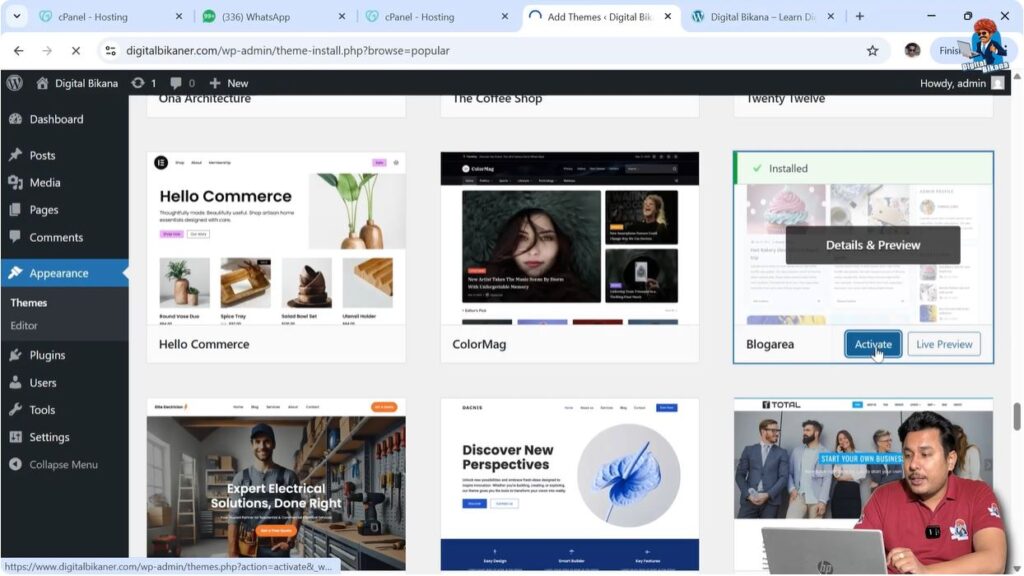Open the comments bubble in admin bar
Image resolution: width=1024 pixels, height=576 pixels.
click(182, 83)
